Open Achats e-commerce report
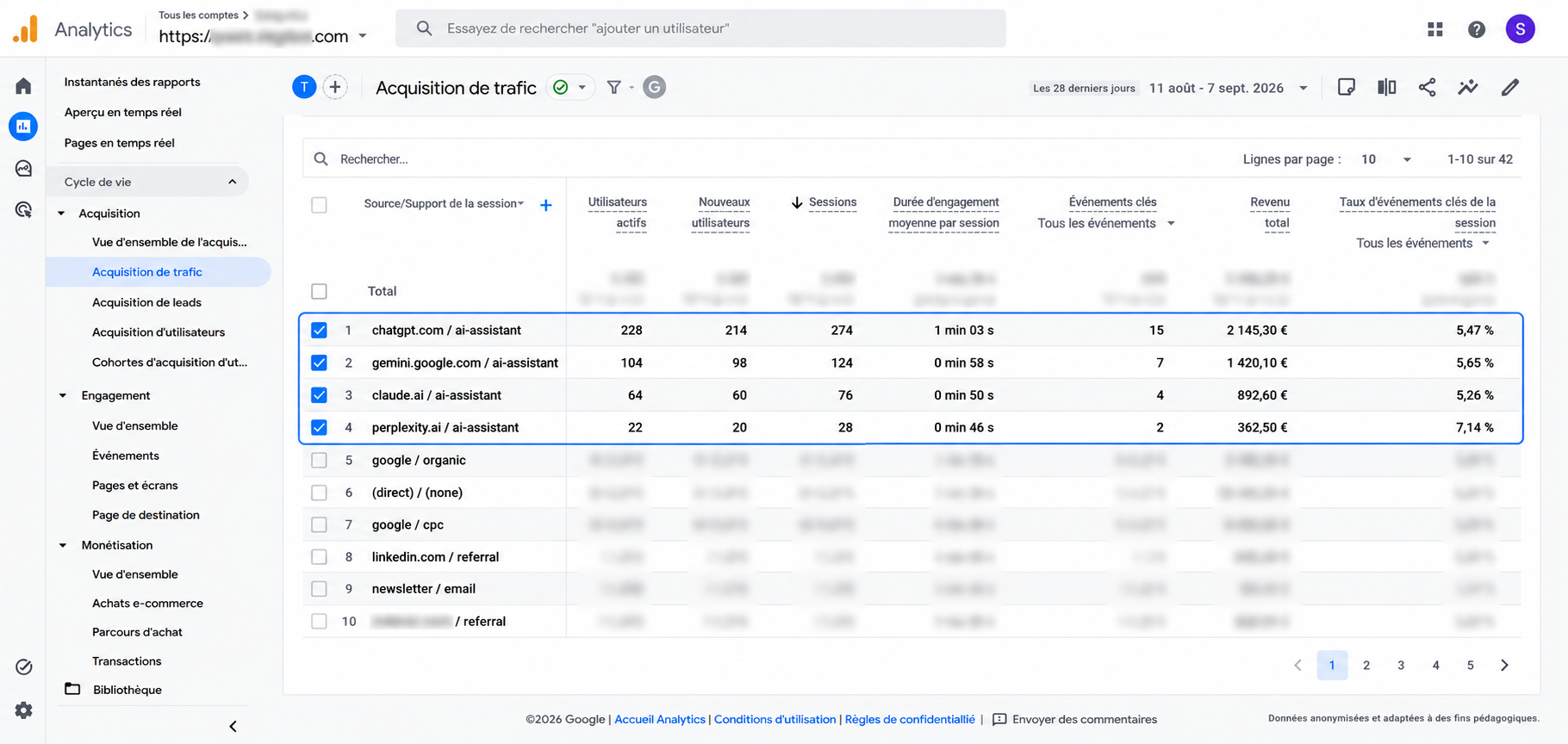This screenshot has width=1568, height=744. pos(147,604)
